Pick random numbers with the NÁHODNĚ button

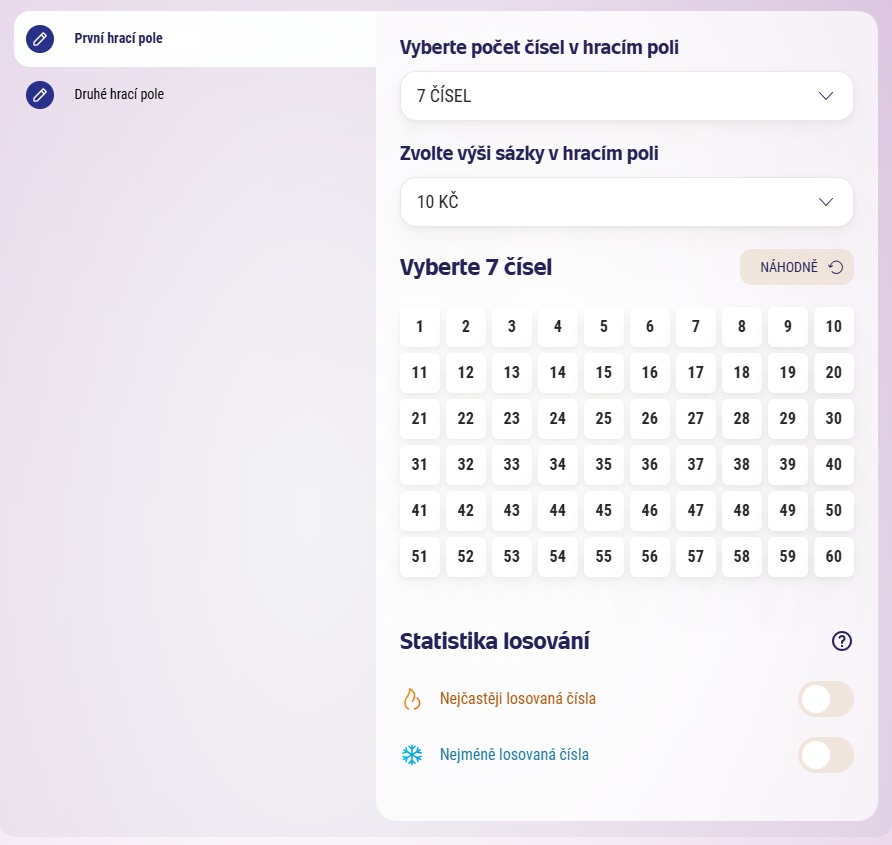[x=796, y=267]
